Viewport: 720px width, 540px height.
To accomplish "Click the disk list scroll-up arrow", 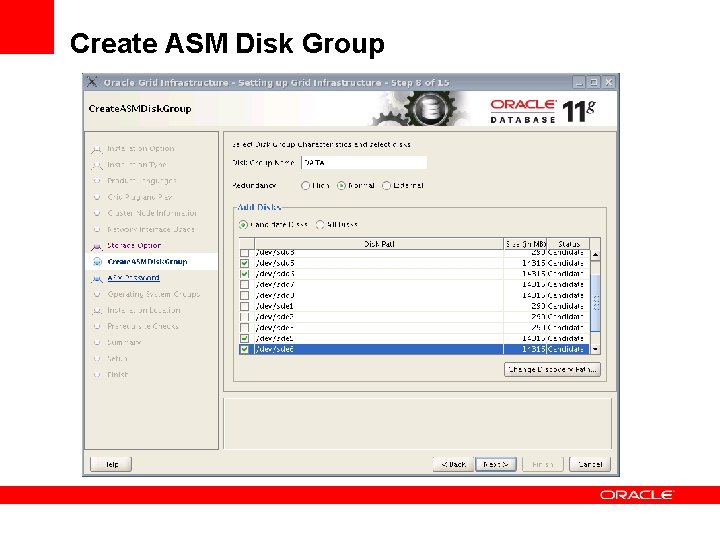I will coord(595,255).
